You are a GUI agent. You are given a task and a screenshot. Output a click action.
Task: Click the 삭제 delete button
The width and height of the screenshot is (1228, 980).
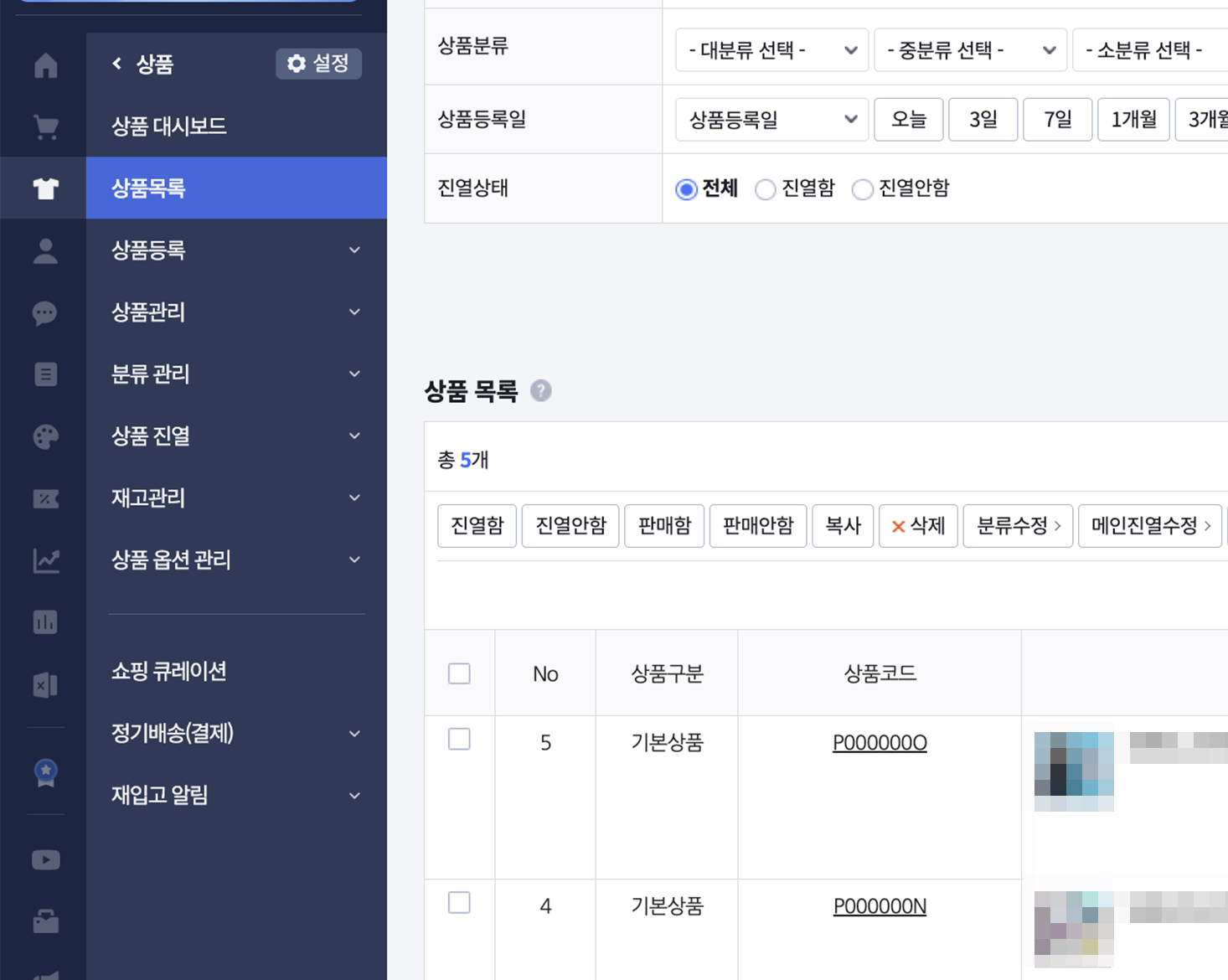[x=918, y=526]
